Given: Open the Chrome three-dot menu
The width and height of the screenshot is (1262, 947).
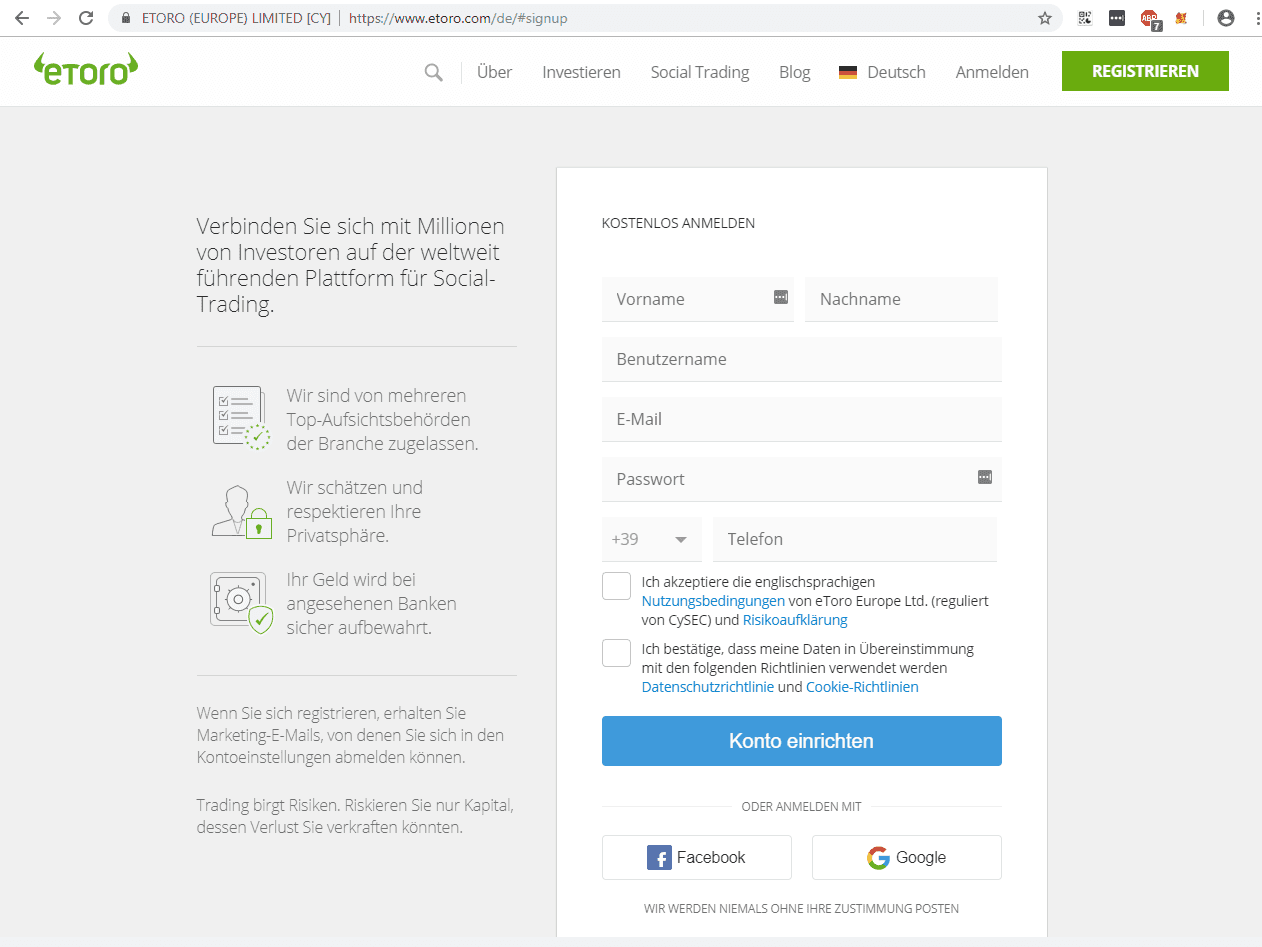Looking at the screenshot, I should click(x=1255, y=18).
